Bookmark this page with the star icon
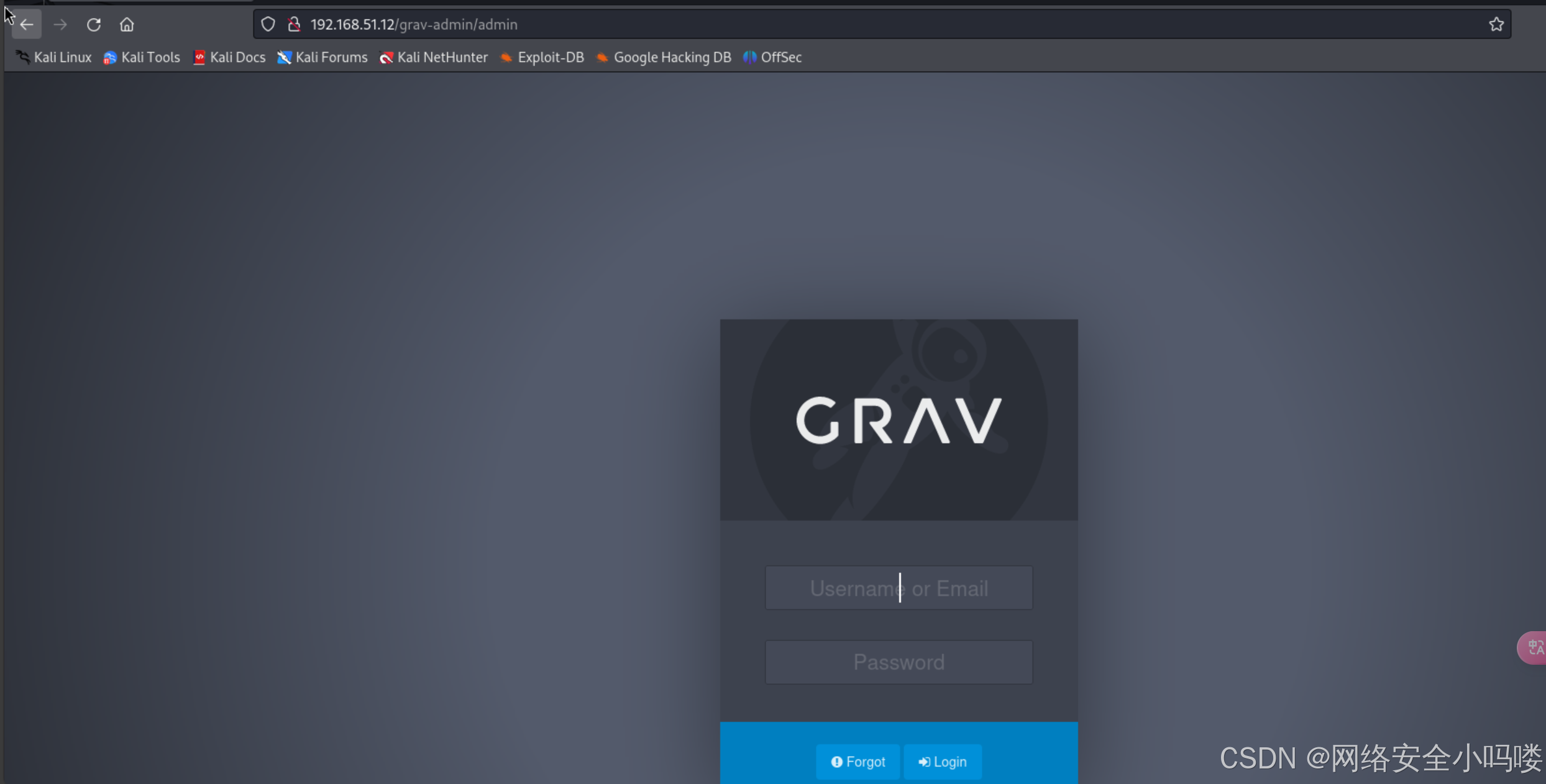Screen dimensions: 1546x784 tap(1496, 24)
